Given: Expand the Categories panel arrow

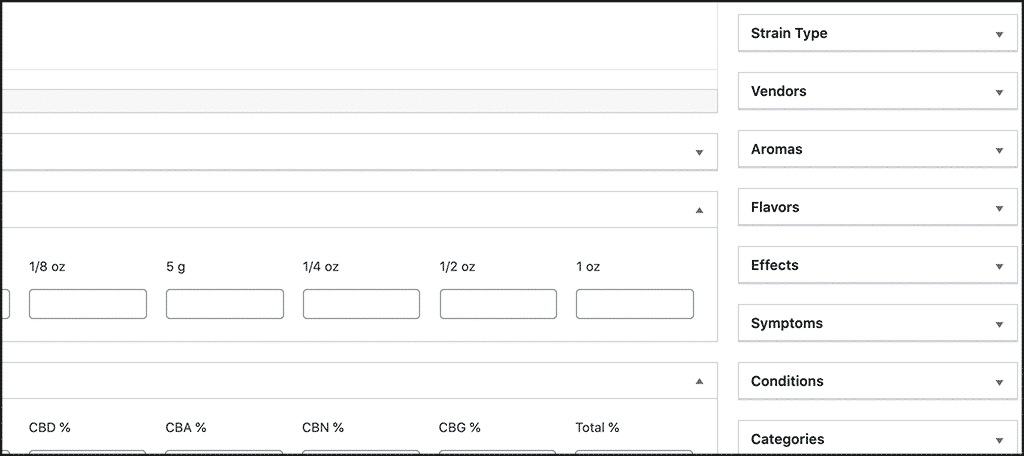Looking at the screenshot, I should (999, 440).
